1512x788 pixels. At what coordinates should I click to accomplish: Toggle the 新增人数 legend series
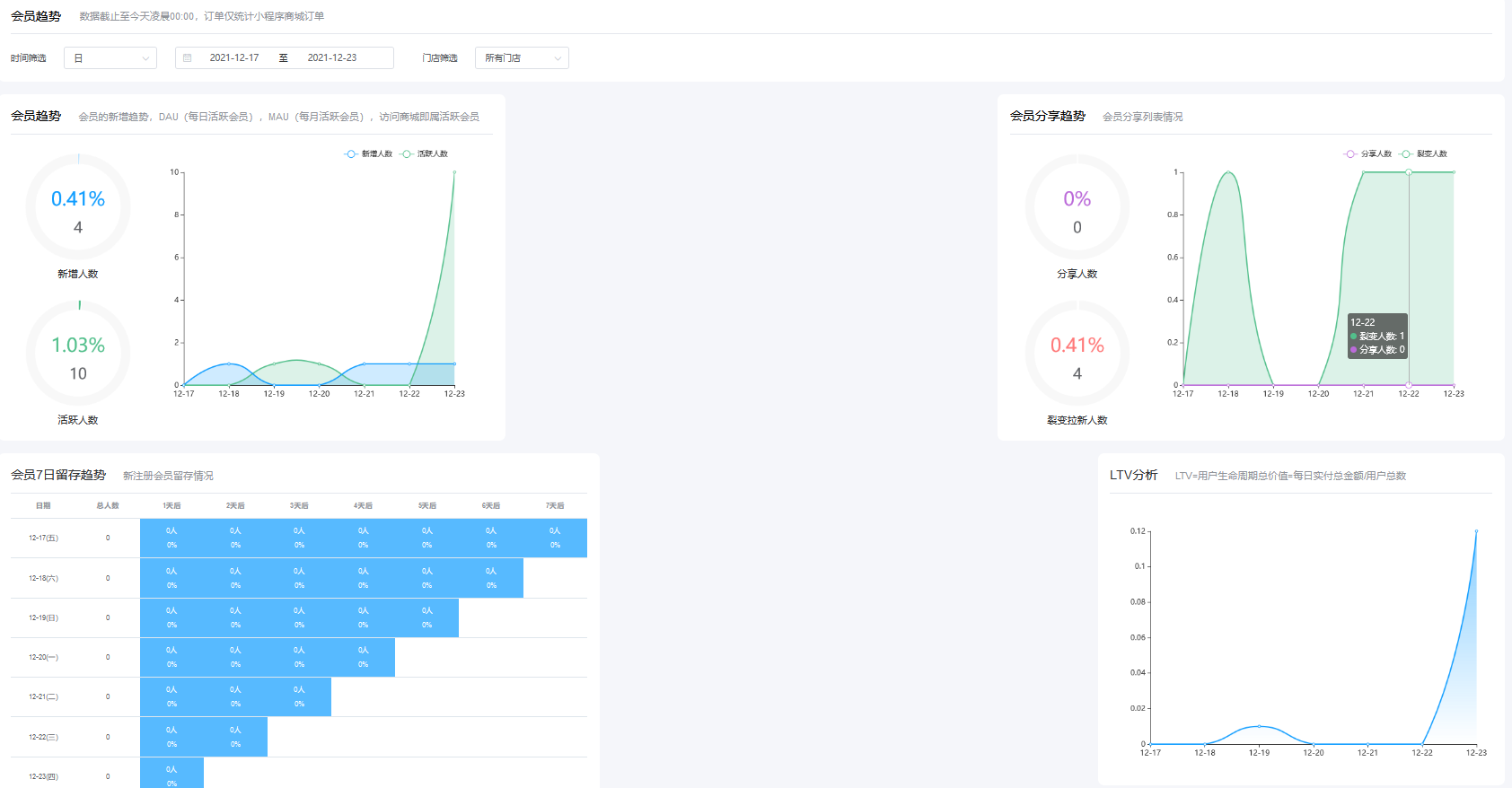pos(369,154)
